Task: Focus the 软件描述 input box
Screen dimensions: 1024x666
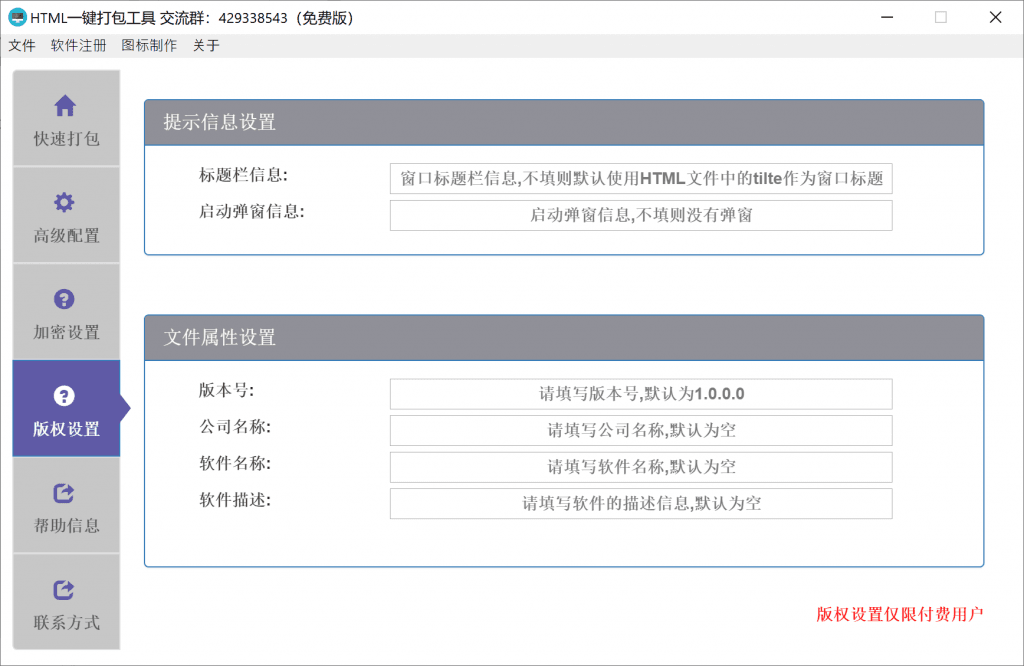Action: pyautogui.click(x=640, y=503)
